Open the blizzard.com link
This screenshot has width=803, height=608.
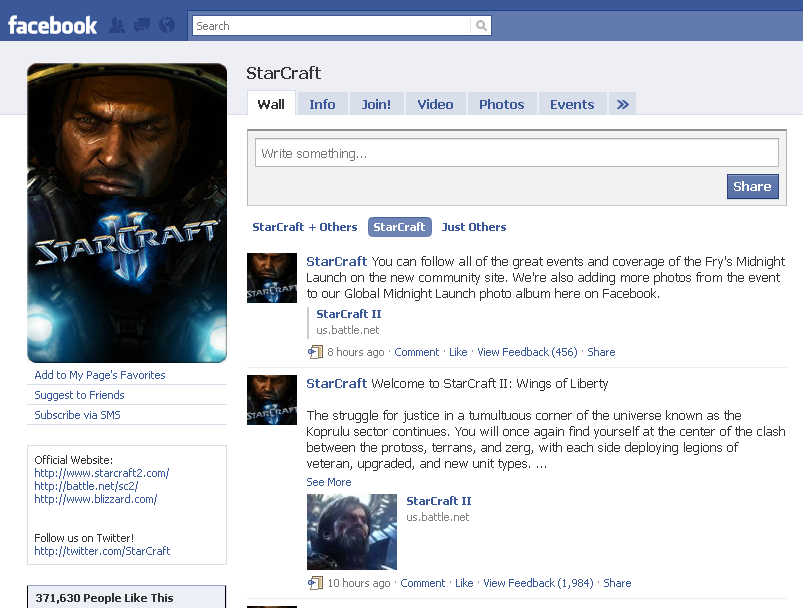pyautogui.click(x=96, y=499)
